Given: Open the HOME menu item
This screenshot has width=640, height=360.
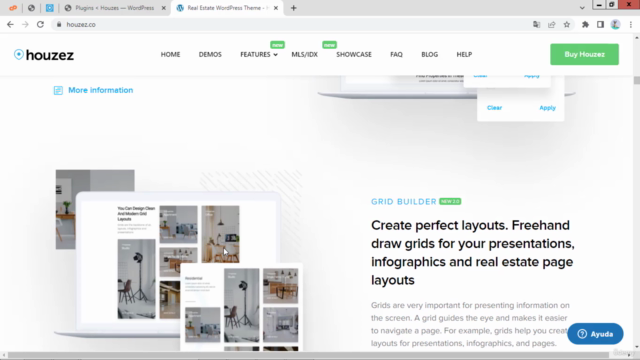Looking at the screenshot, I should (x=170, y=54).
